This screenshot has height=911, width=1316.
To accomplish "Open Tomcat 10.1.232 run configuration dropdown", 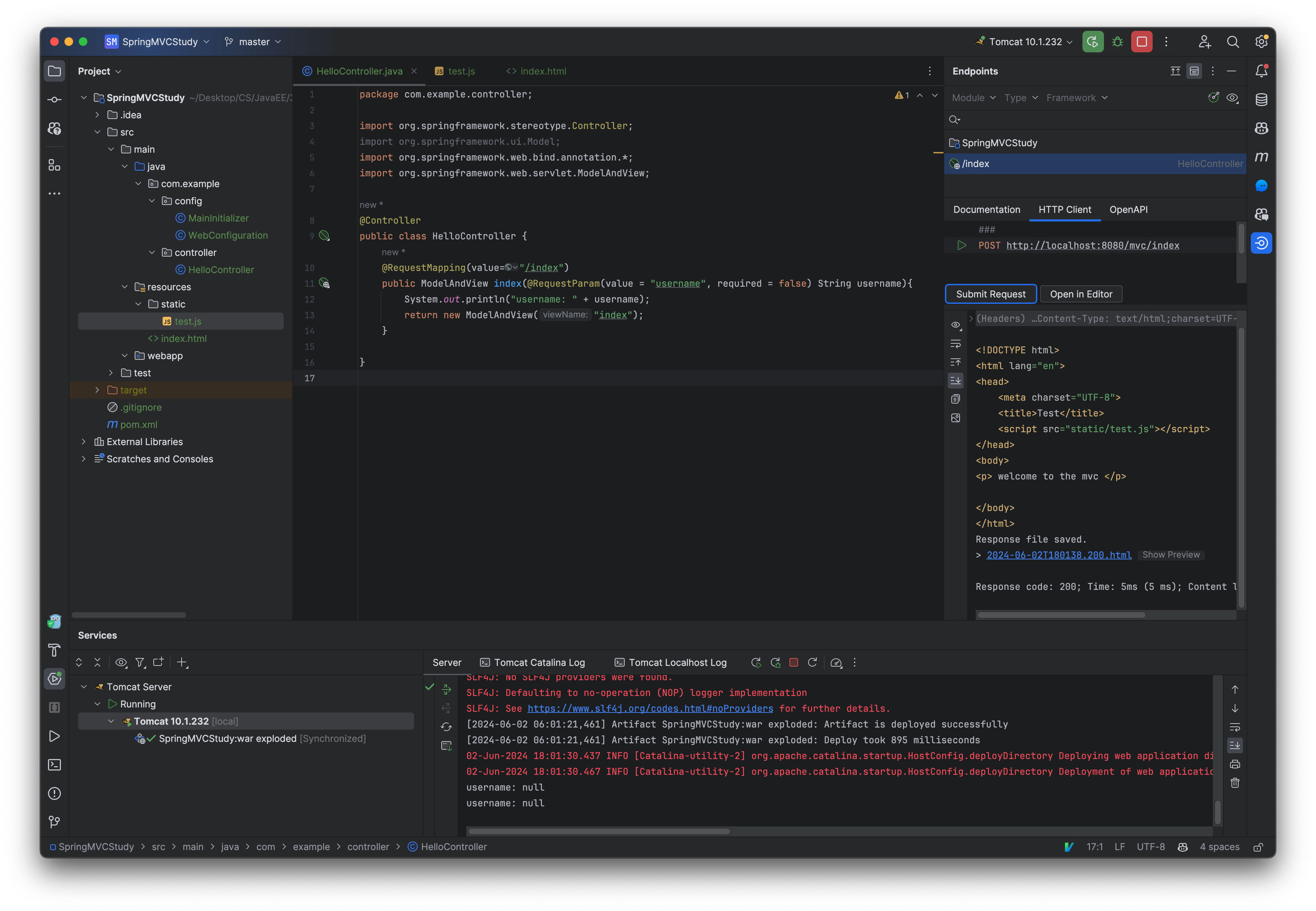I will (x=1024, y=42).
